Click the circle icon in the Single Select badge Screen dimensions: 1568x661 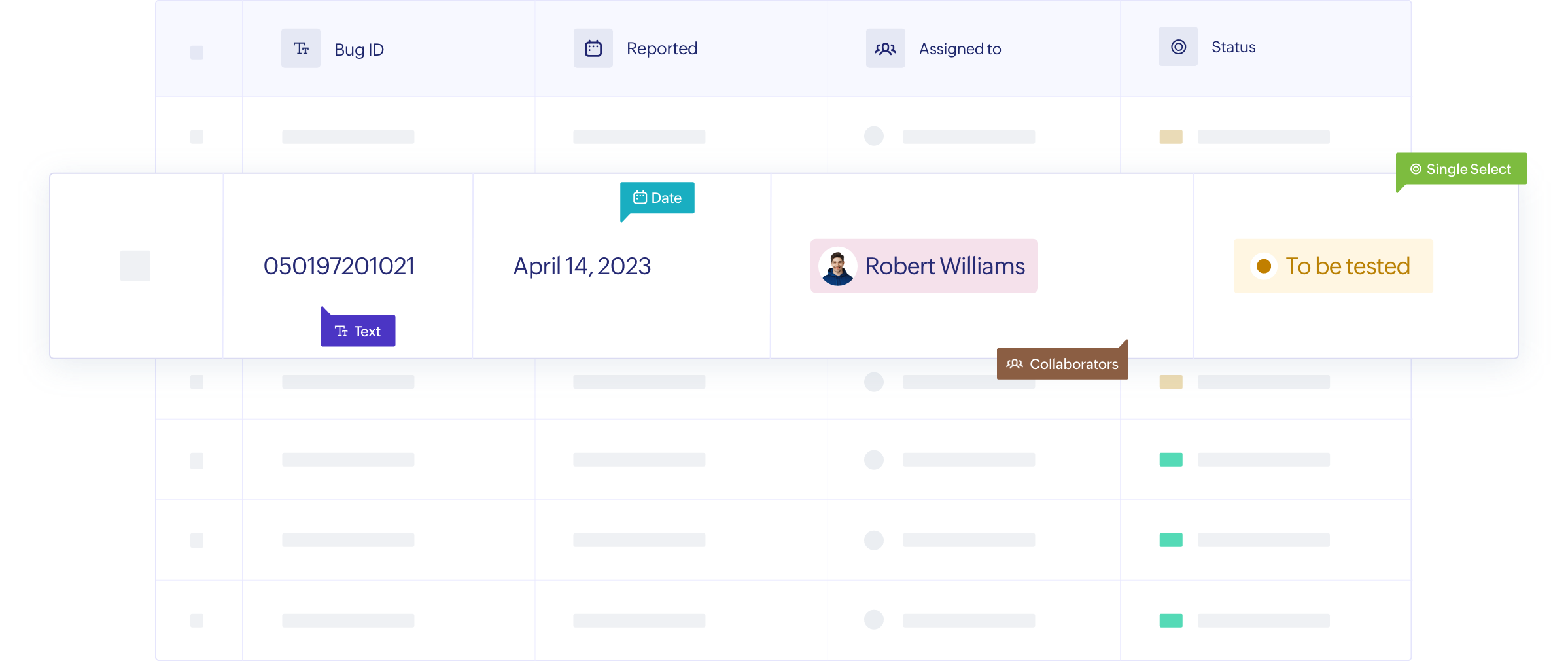(x=1415, y=169)
